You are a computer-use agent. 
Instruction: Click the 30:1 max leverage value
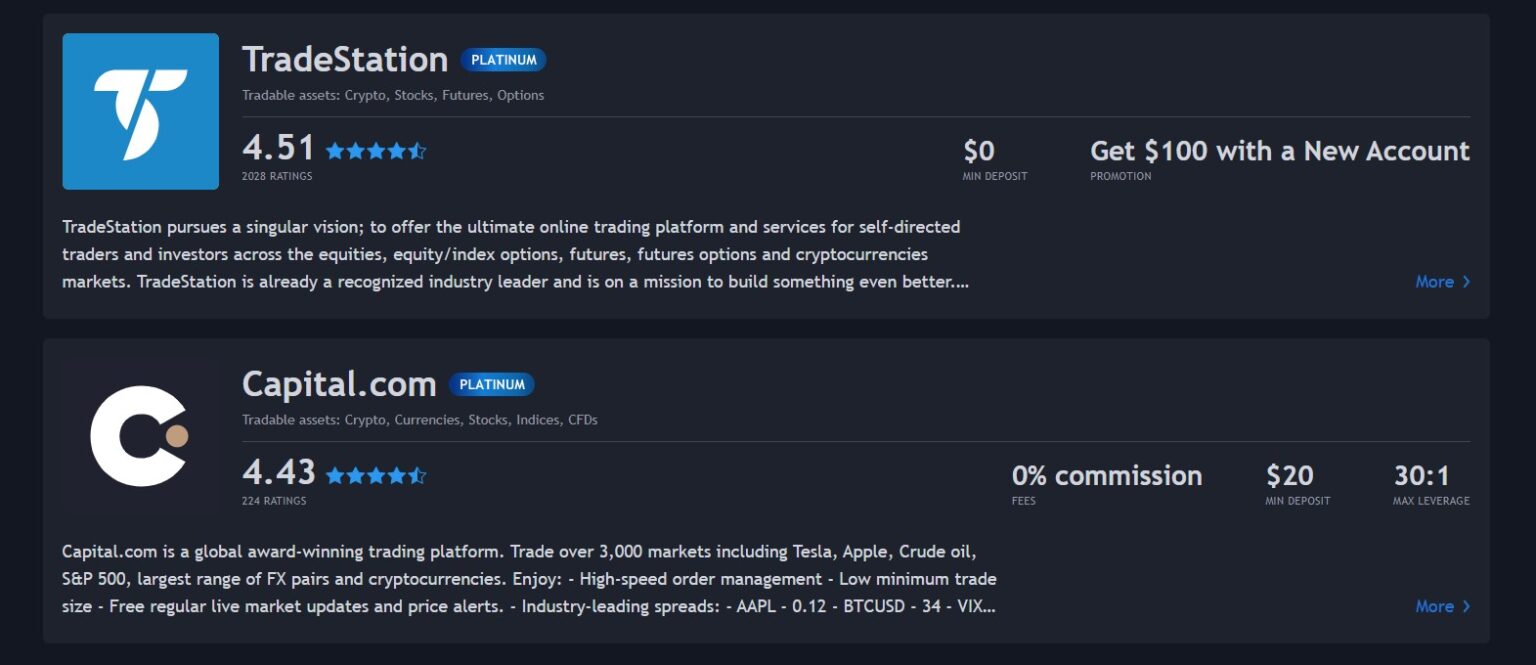pos(1422,475)
